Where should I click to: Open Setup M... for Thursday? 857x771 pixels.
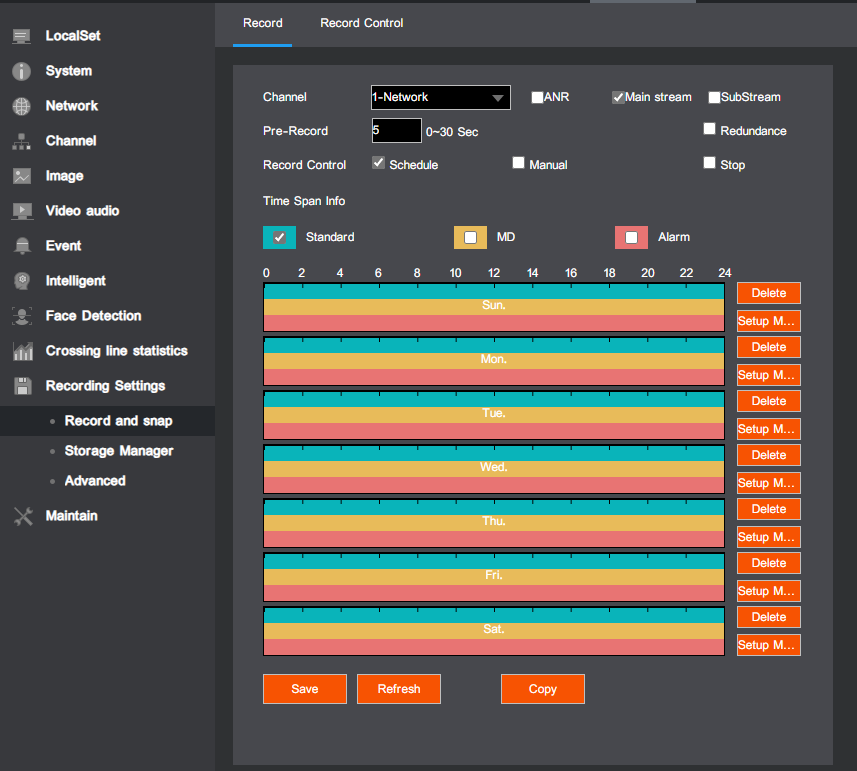point(769,537)
